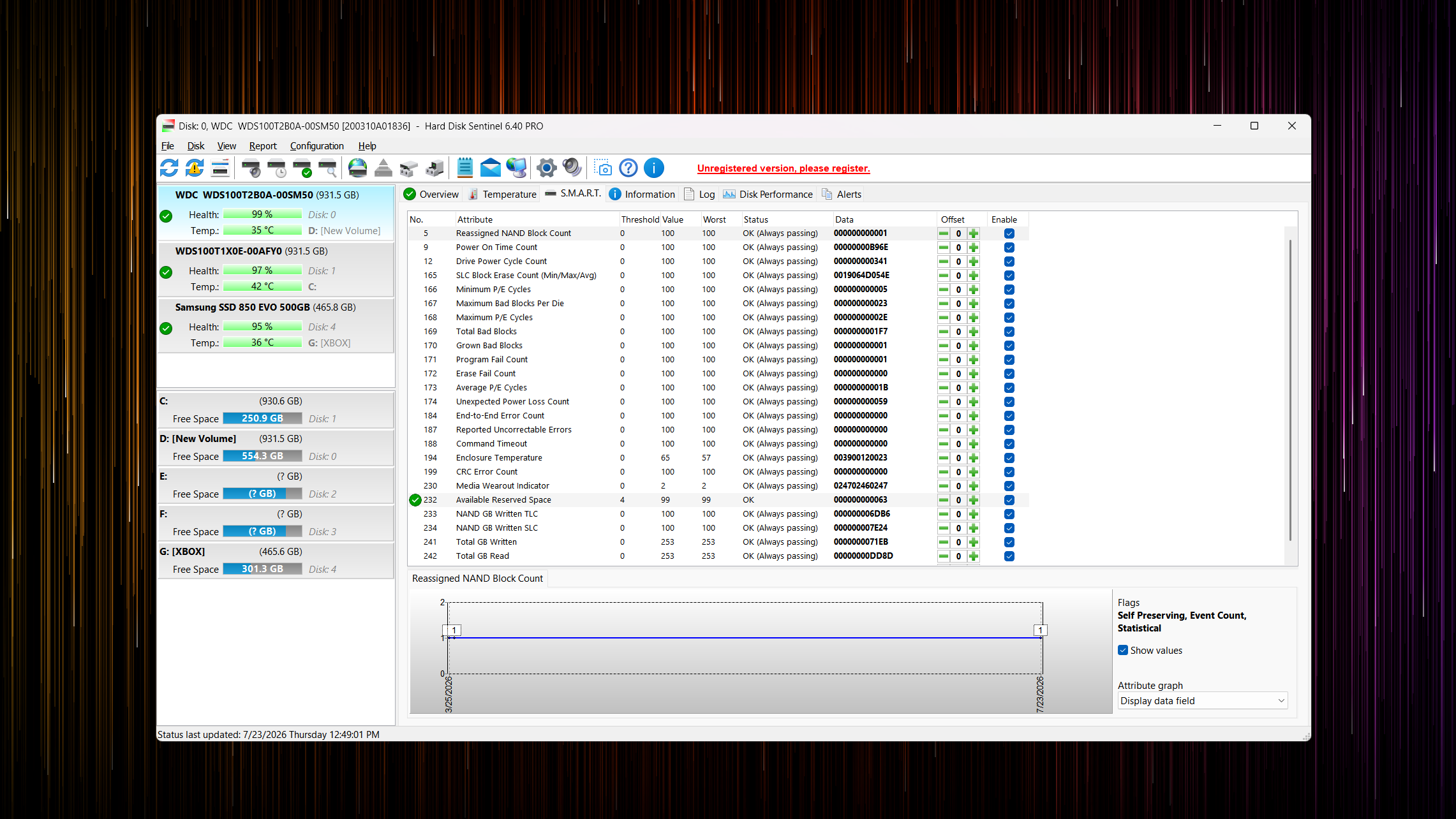Toggle Enable checkbox for Total GB Read

click(1009, 556)
